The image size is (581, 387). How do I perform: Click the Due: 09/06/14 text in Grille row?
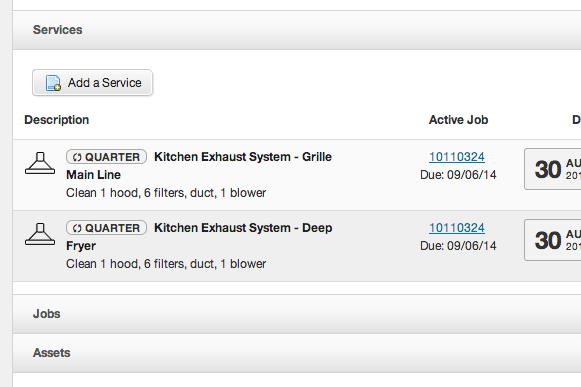[x=458, y=175]
